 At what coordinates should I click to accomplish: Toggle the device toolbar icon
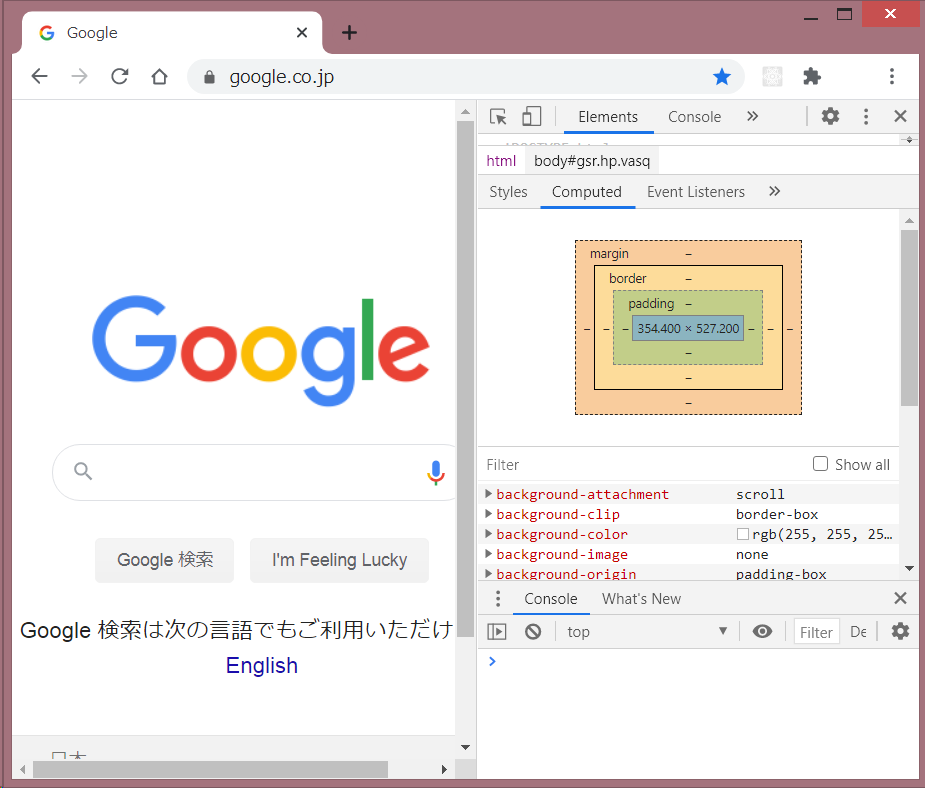coord(532,117)
